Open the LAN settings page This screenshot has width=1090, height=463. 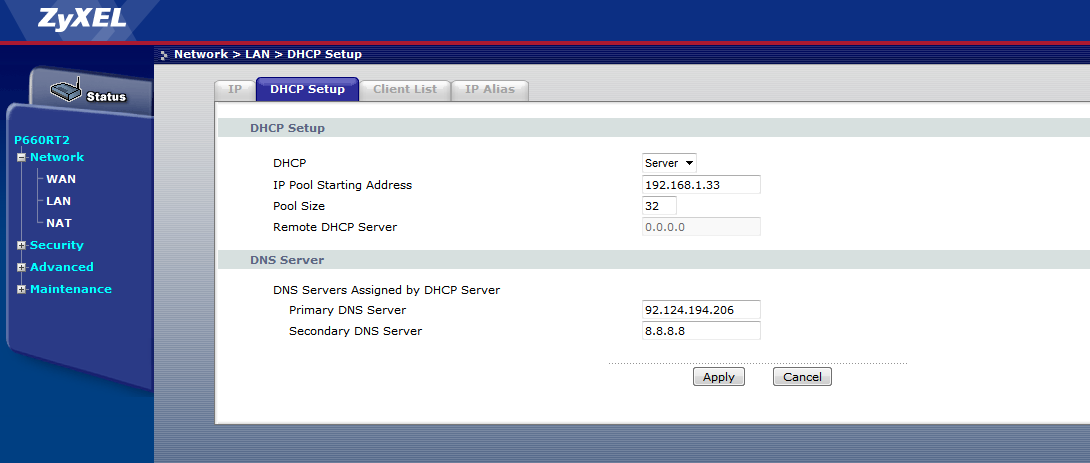(59, 201)
